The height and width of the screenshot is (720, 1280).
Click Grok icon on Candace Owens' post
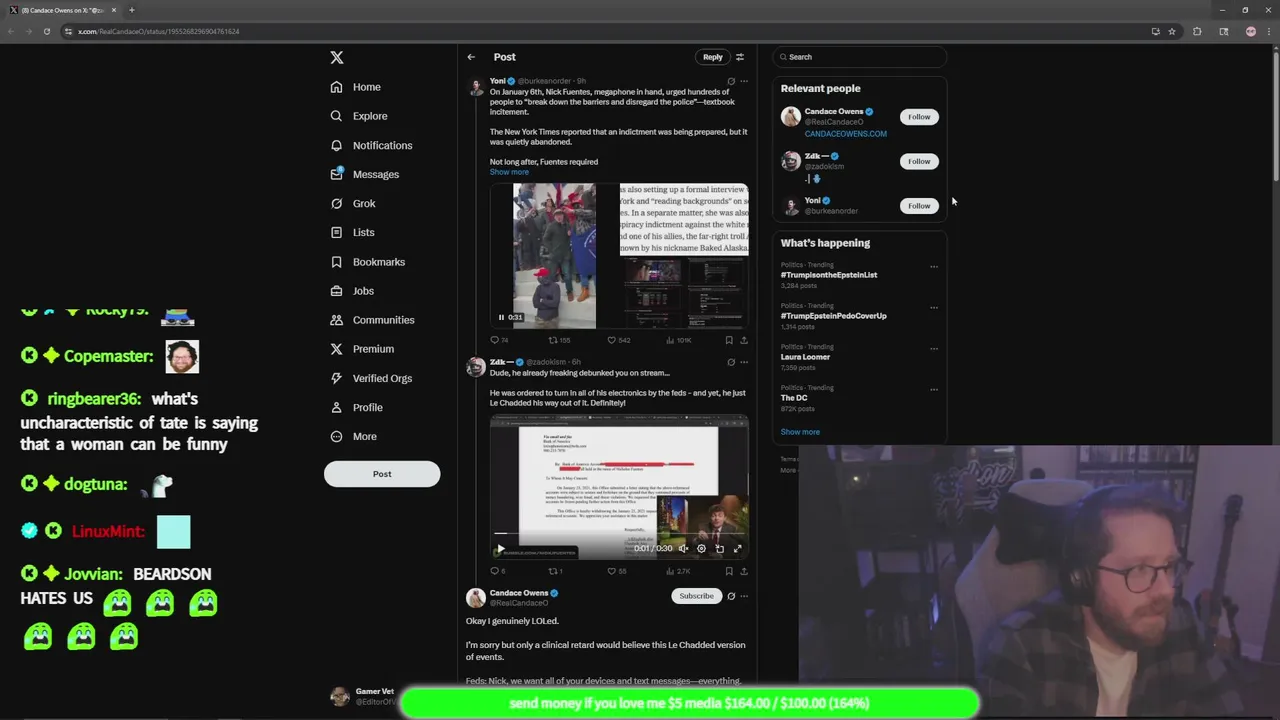[x=731, y=596]
